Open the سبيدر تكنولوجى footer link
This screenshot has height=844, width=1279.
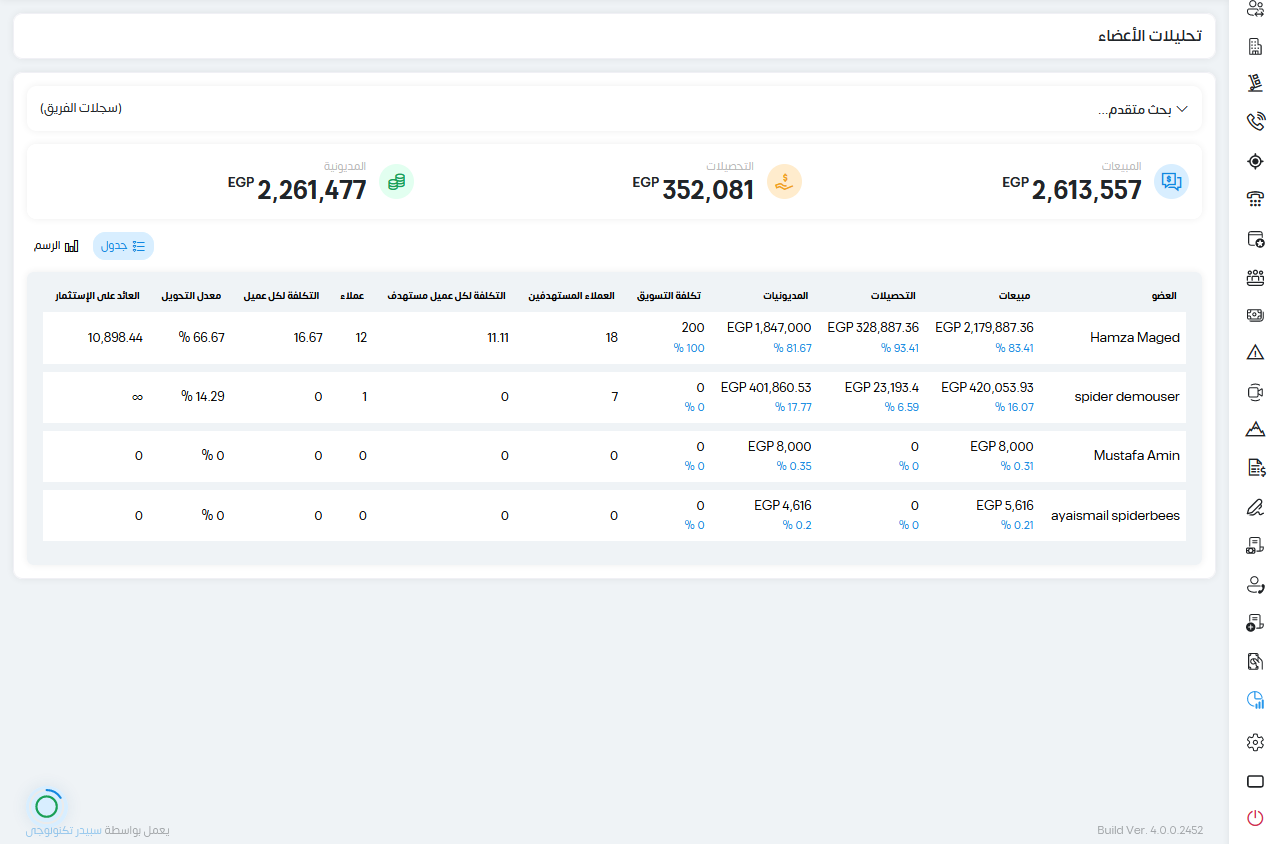(x=63, y=831)
